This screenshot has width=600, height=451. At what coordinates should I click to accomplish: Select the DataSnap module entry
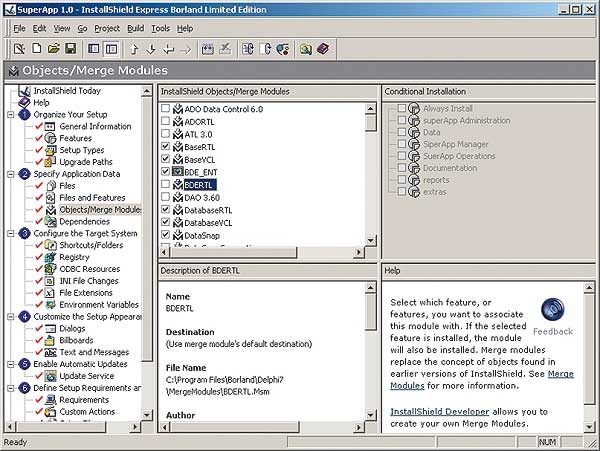coord(202,236)
